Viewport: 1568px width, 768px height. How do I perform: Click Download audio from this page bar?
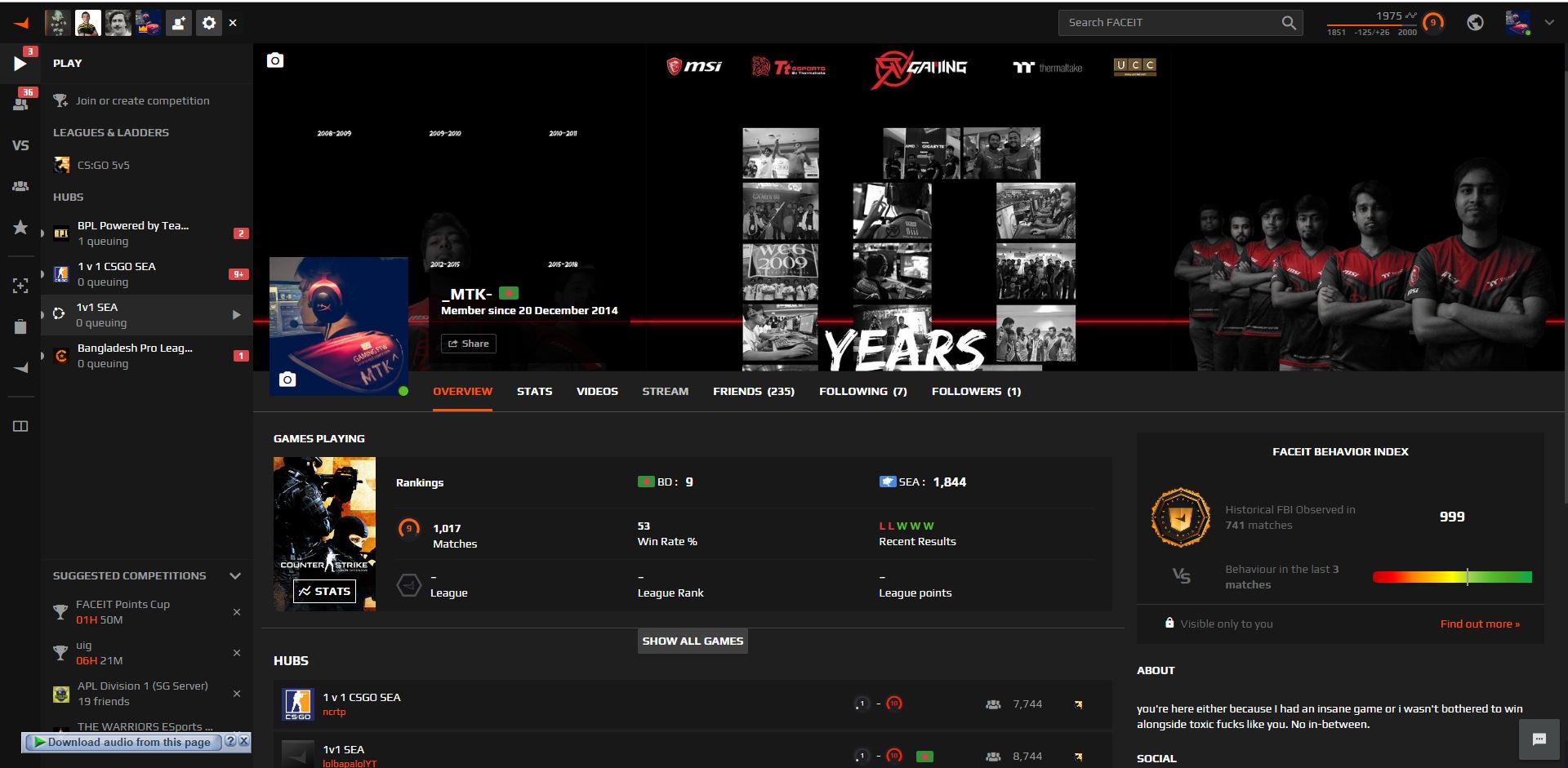(x=122, y=742)
